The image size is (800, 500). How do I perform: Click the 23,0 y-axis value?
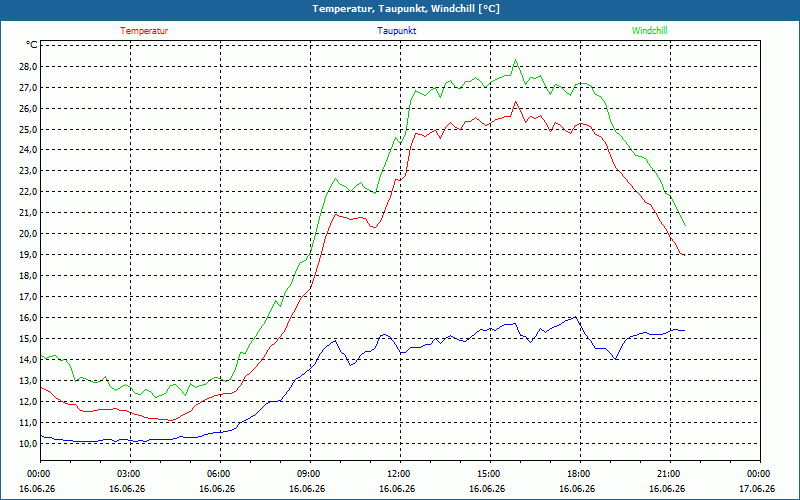(x=28, y=171)
